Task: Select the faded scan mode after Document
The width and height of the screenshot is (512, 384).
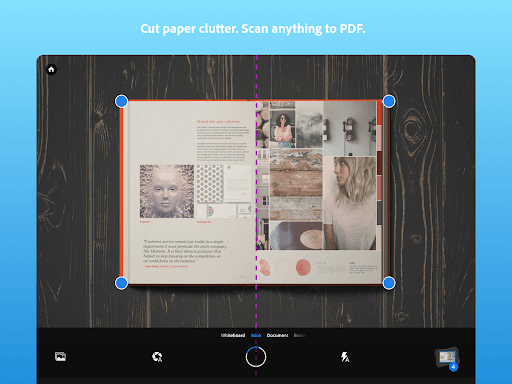Action: click(x=299, y=335)
